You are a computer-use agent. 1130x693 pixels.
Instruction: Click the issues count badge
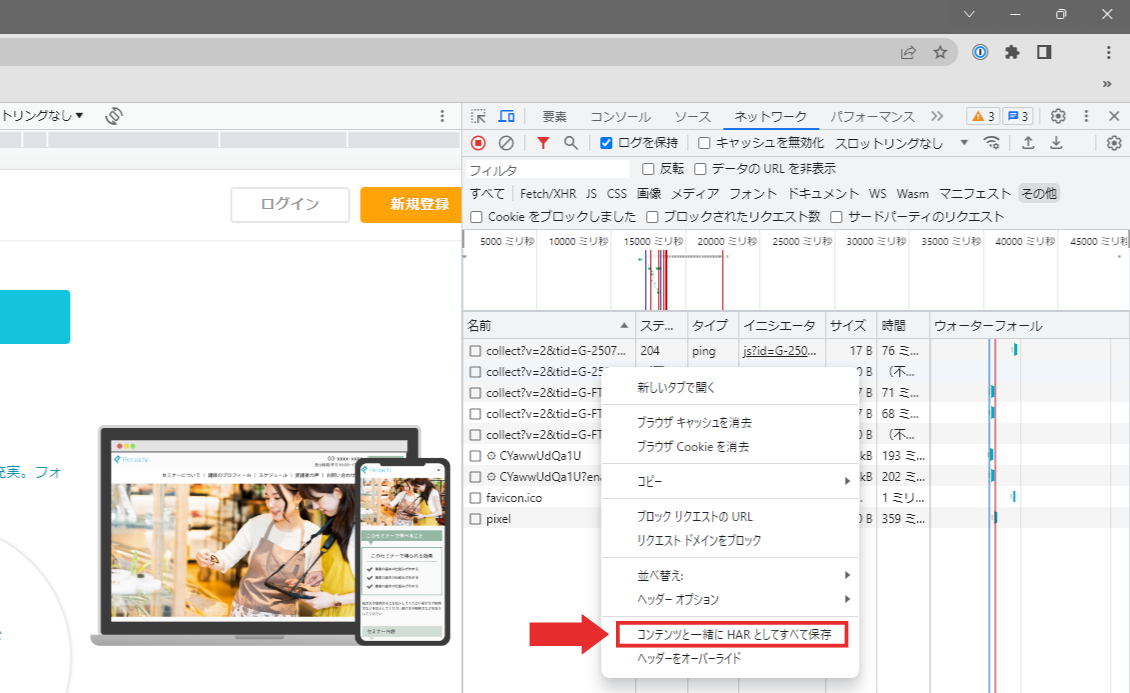[x=1018, y=116]
